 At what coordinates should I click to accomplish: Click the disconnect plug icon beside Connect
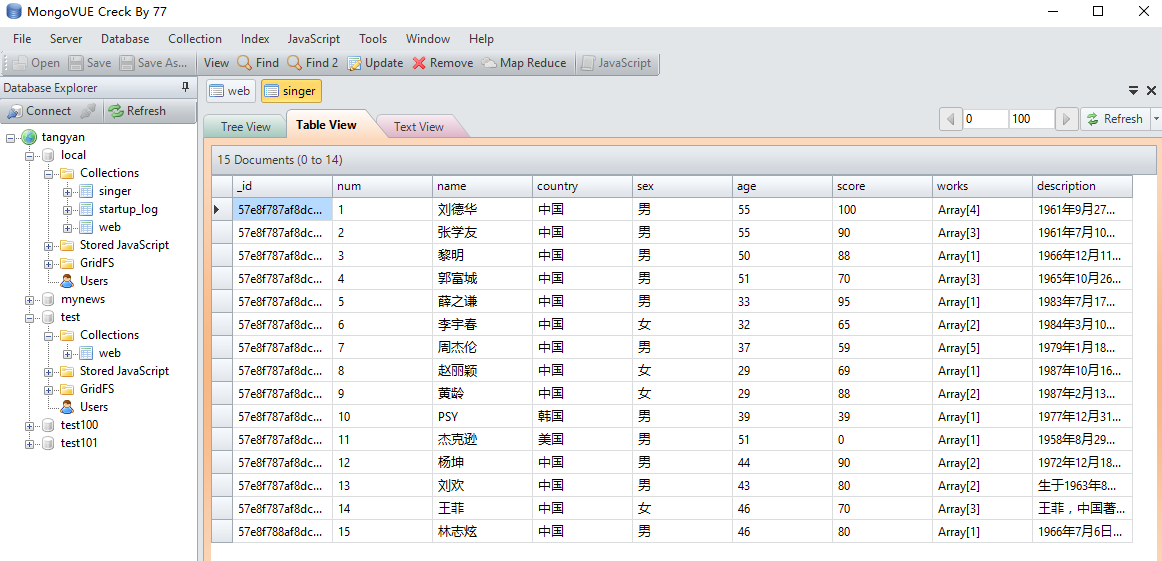coord(87,111)
